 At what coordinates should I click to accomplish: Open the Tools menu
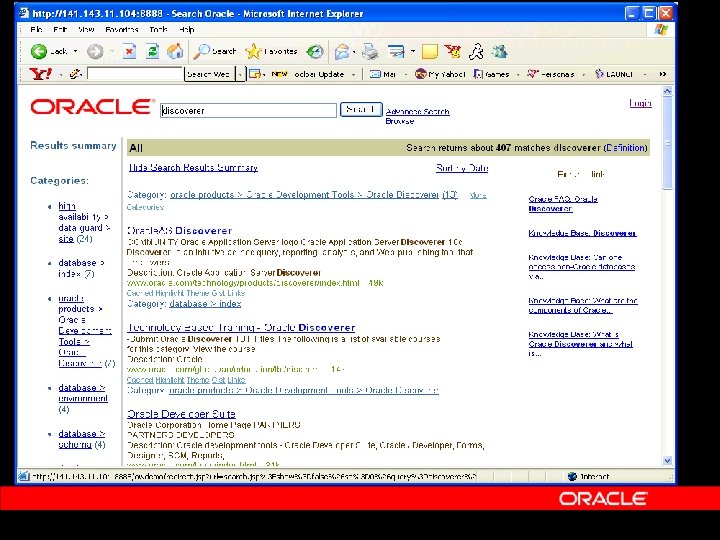pyautogui.click(x=158, y=29)
